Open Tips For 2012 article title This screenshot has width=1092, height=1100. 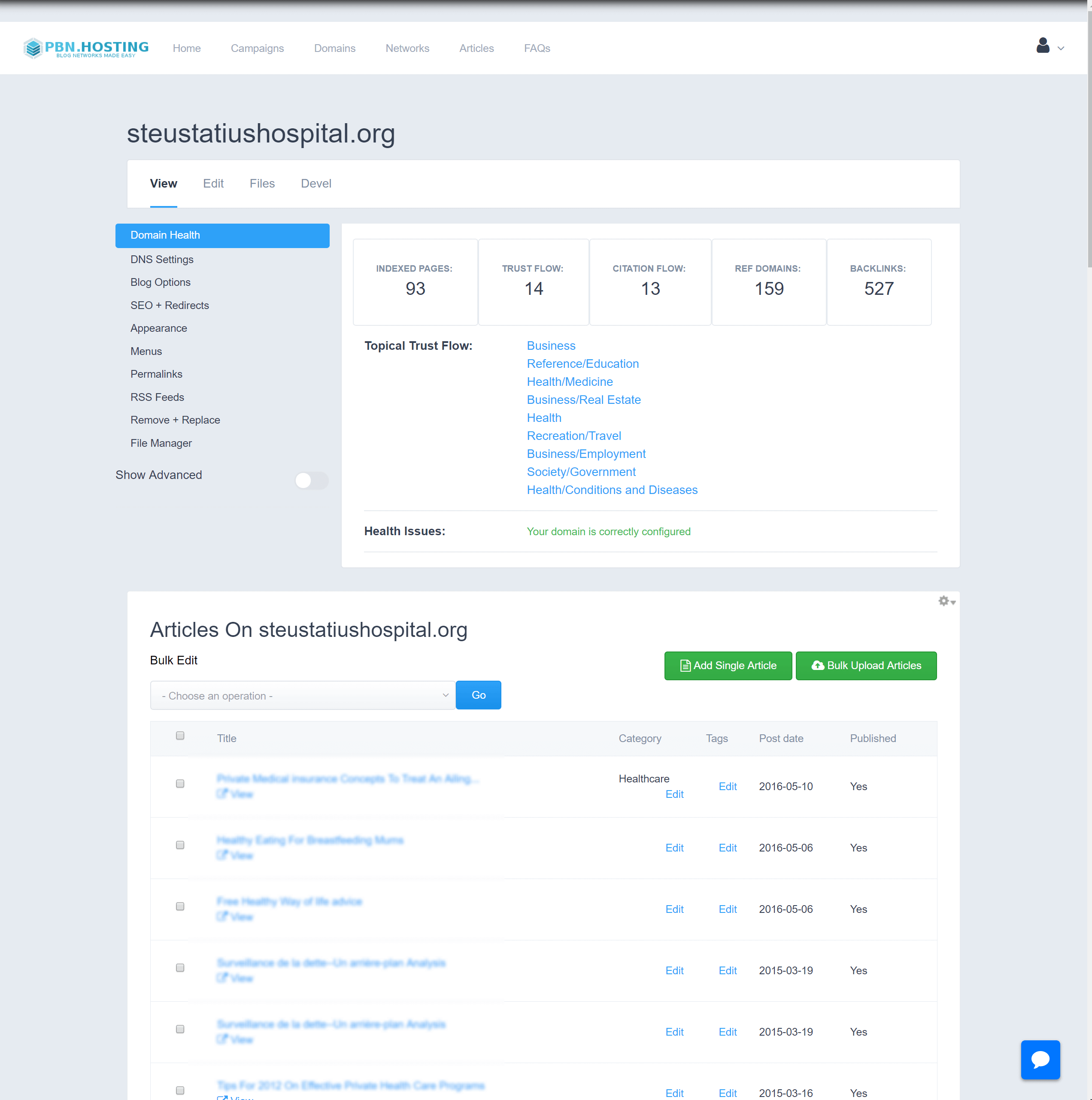[x=351, y=1085]
